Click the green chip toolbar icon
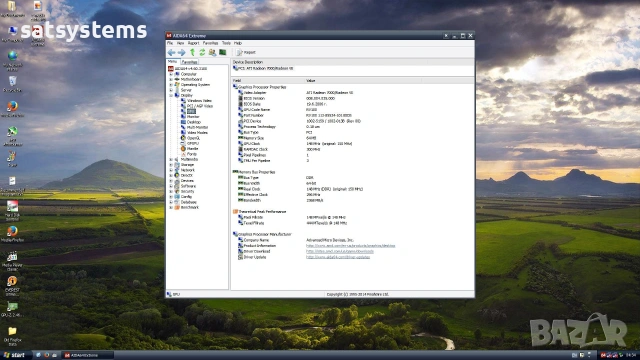 pyautogui.click(x=222, y=52)
